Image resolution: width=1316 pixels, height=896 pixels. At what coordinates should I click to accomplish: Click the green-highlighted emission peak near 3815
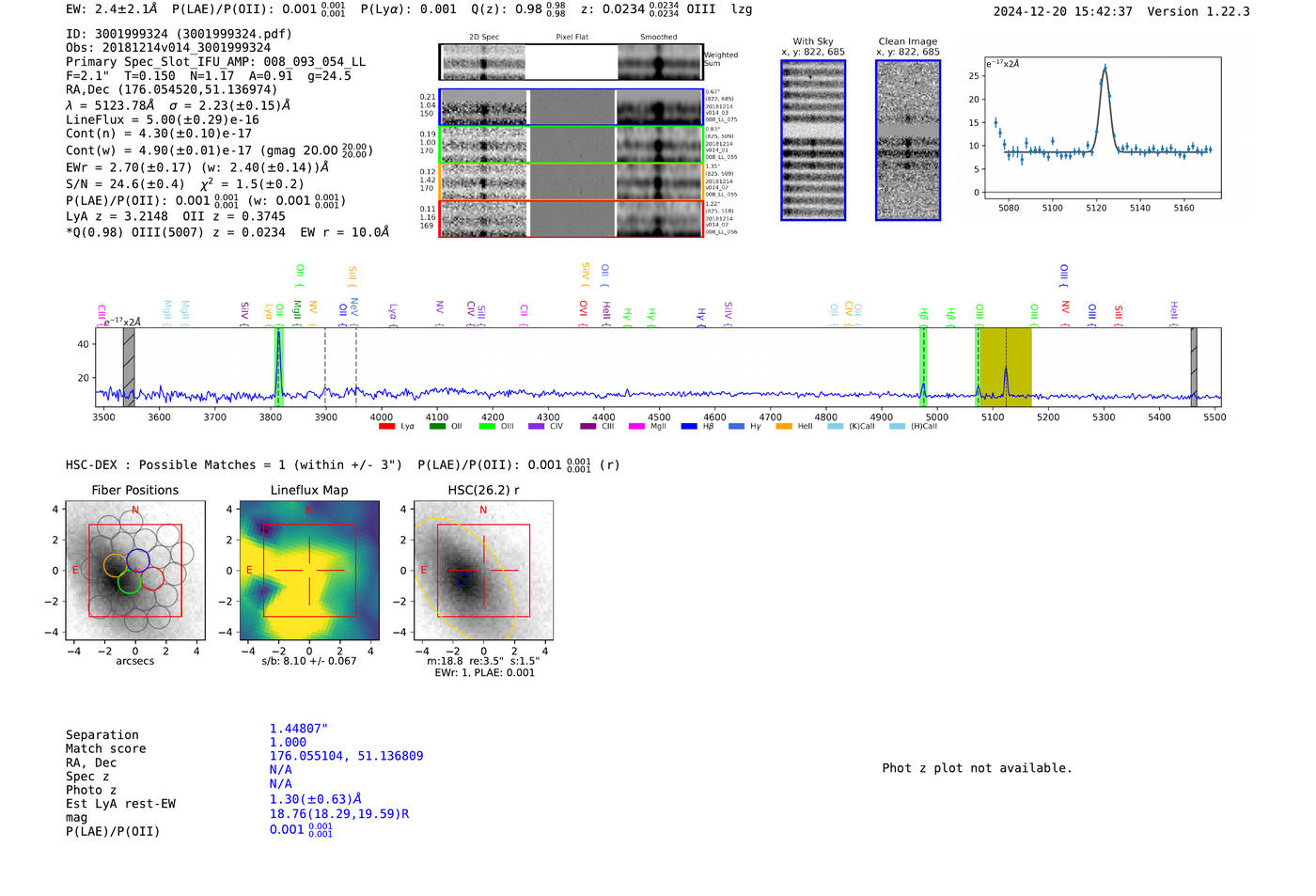pyautogui.click(x=278, y=367)
